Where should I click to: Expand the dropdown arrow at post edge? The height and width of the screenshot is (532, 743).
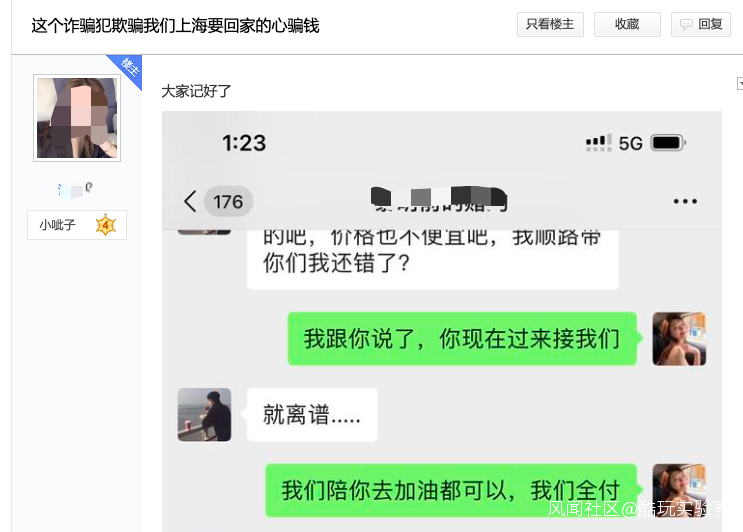(740, 84)
